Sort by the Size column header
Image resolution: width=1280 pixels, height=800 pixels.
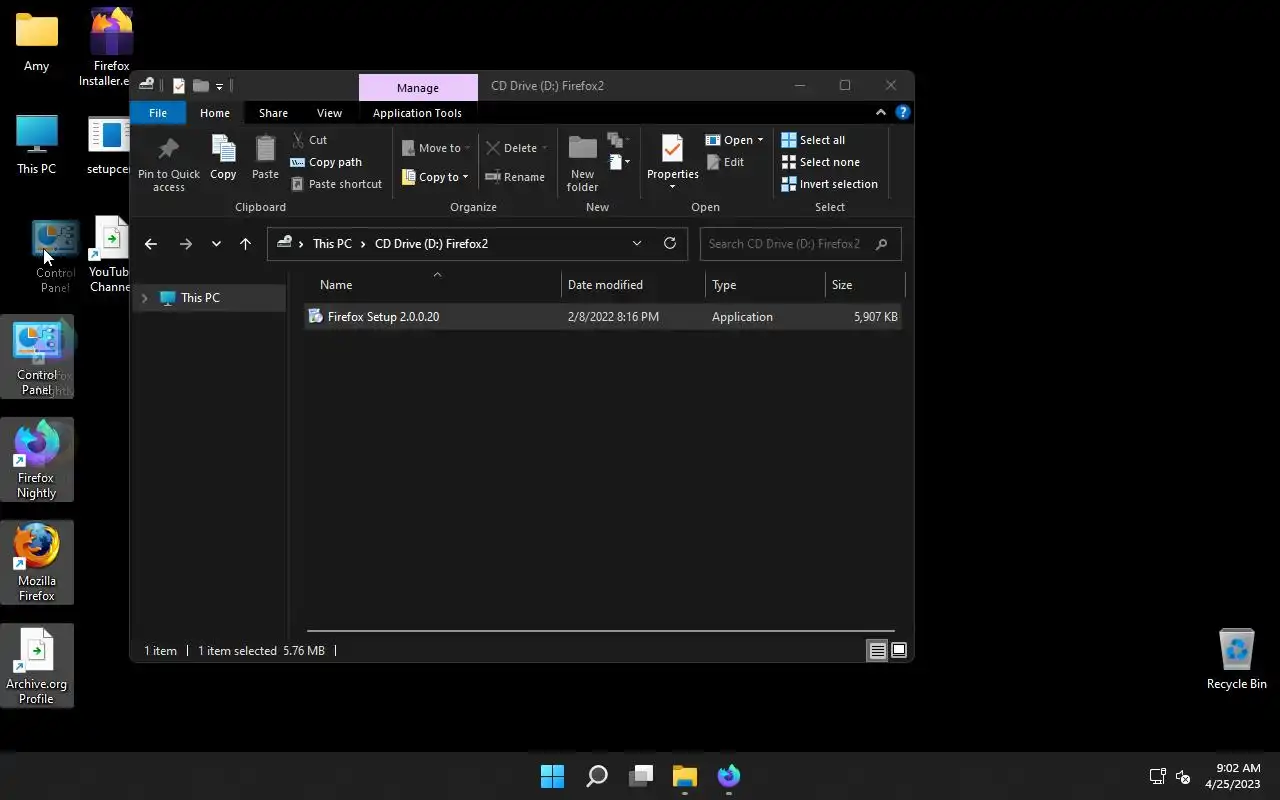pos(864,285)
